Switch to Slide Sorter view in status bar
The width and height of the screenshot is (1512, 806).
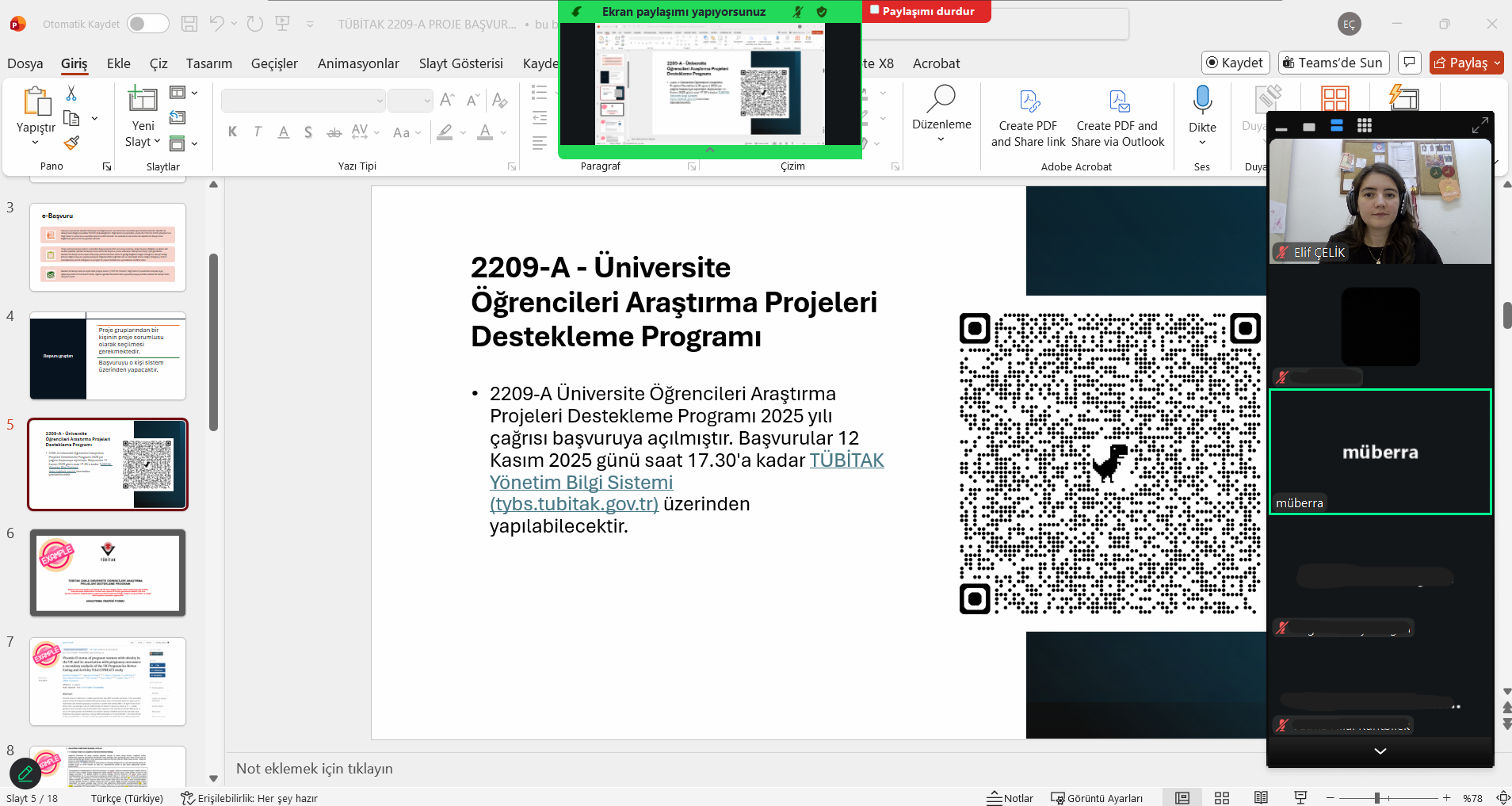(x=1222, y=798)
